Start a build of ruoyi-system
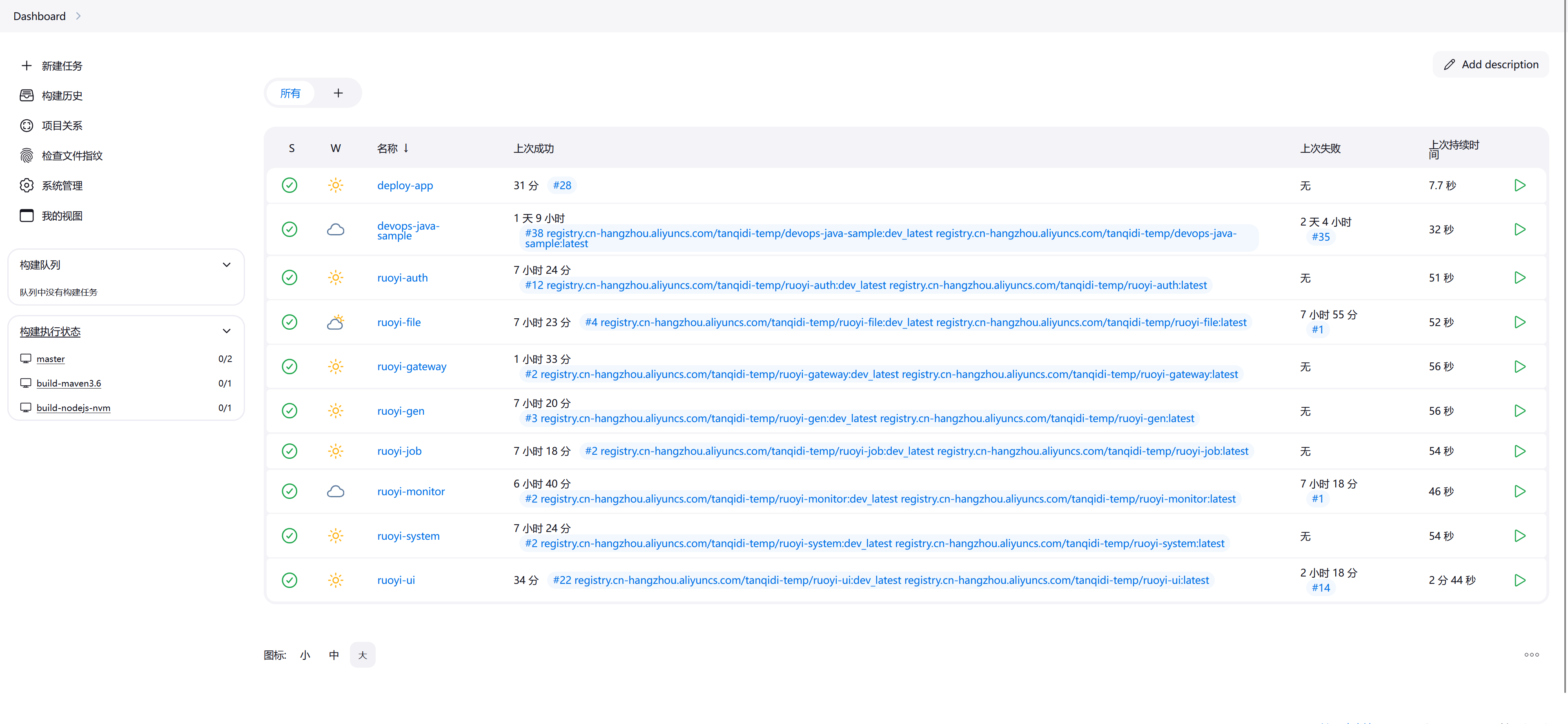1568x724 pixels. (x=1519, y=536)
